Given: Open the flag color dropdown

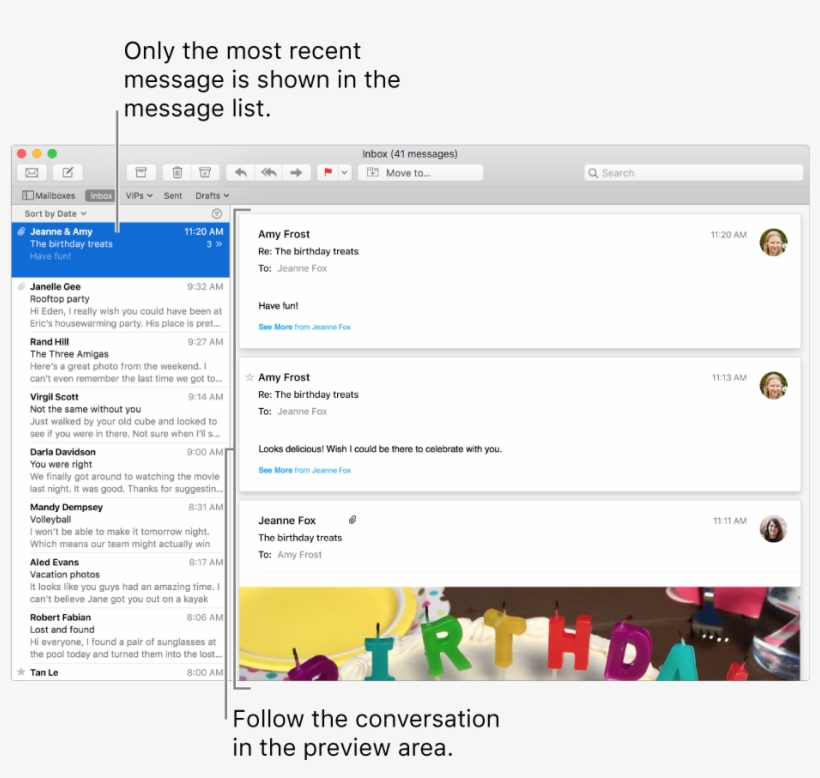Looking at the screenshot, I should coord(343,171).
